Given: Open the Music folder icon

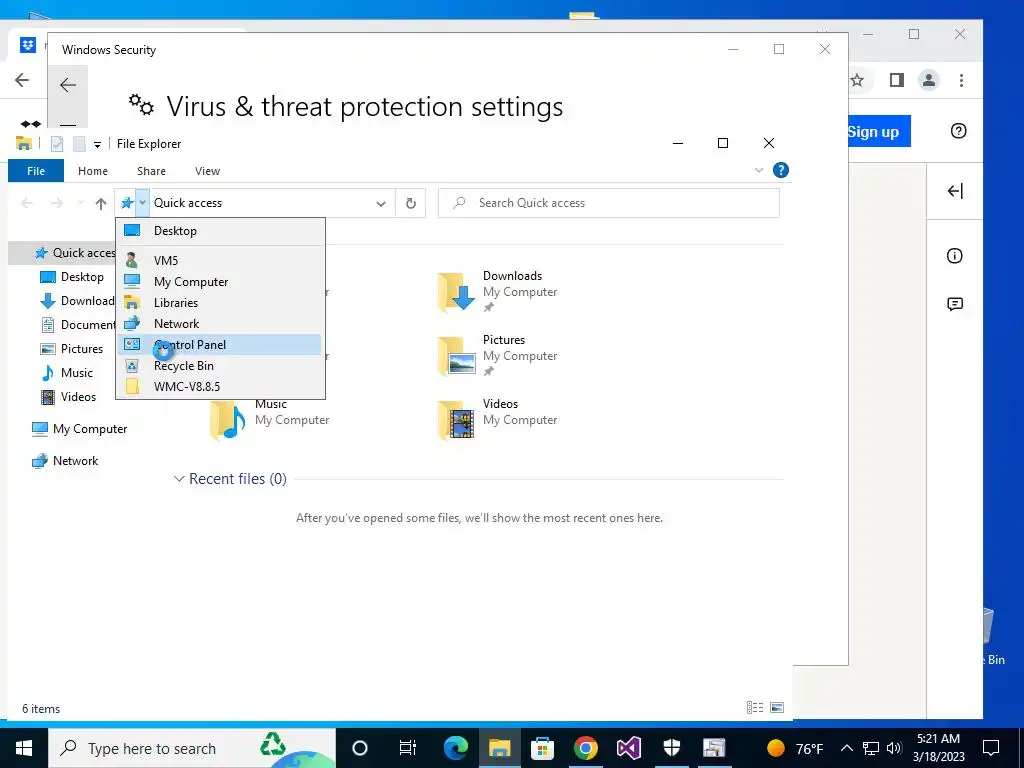Looking at the screenshot, I should (x=227, y=419).
